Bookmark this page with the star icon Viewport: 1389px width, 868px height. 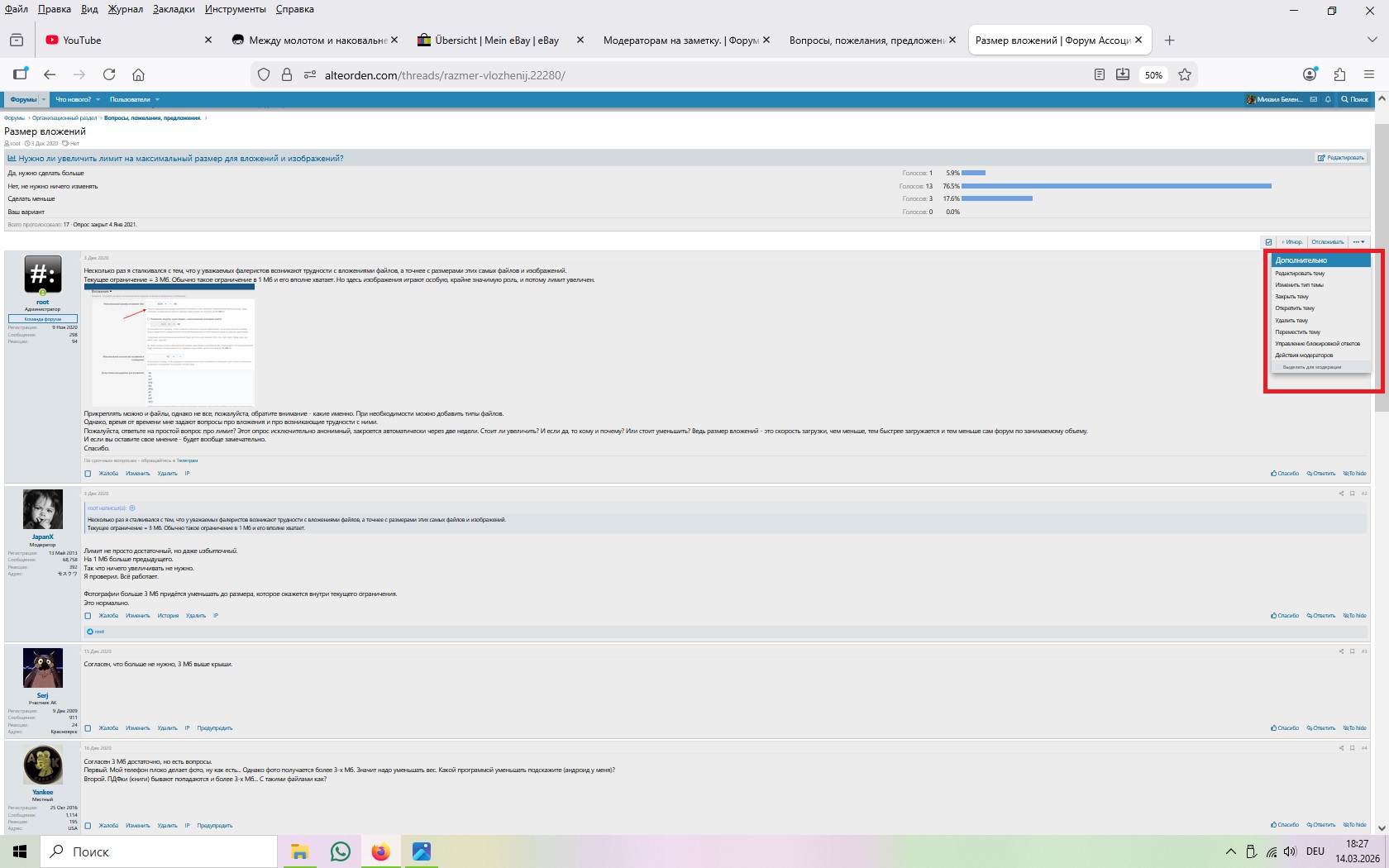[1185, 74]
